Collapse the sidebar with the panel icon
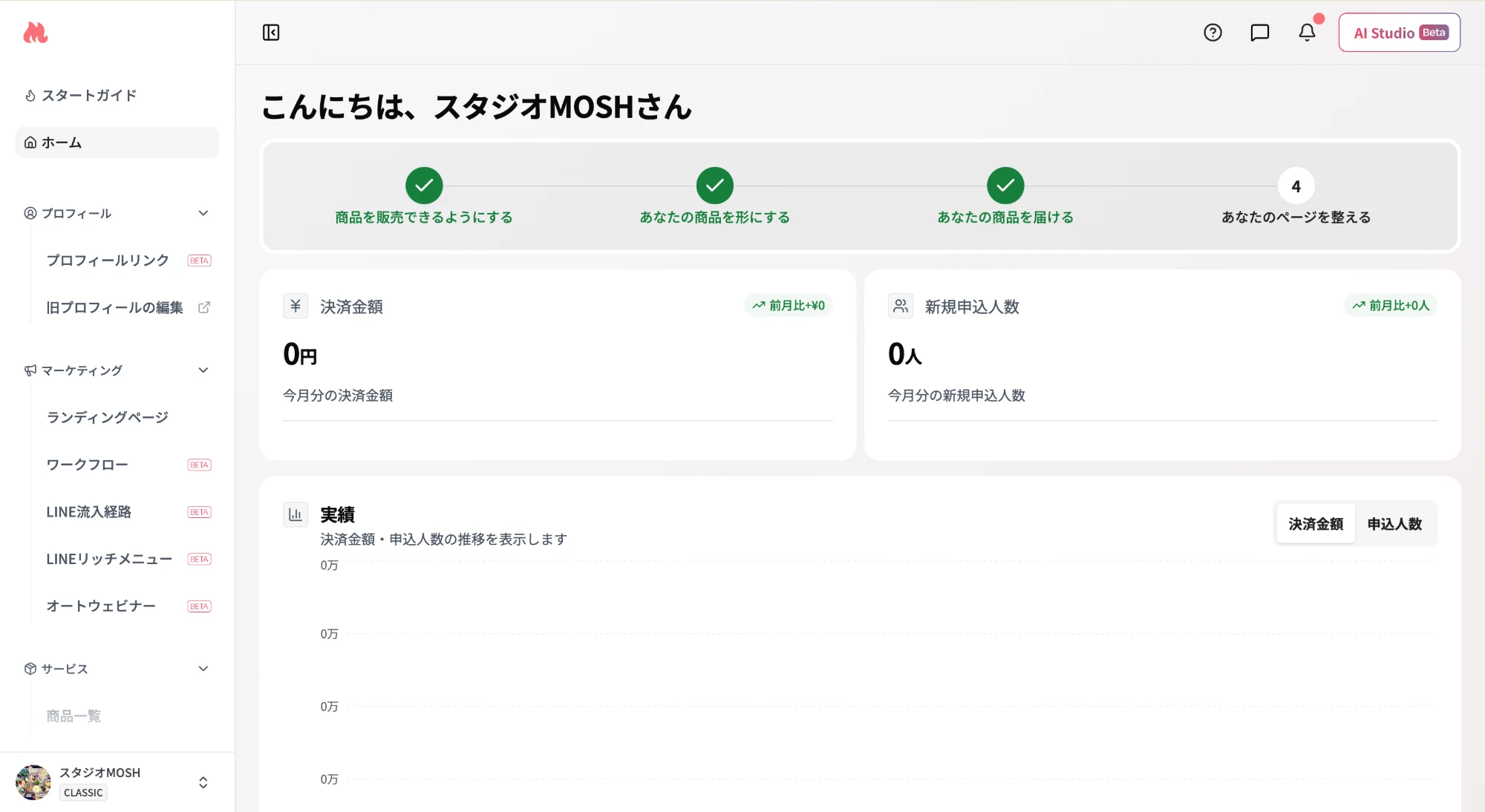Image resolution: width=1485 pixels, height=812 pixels. pos(271,33)
